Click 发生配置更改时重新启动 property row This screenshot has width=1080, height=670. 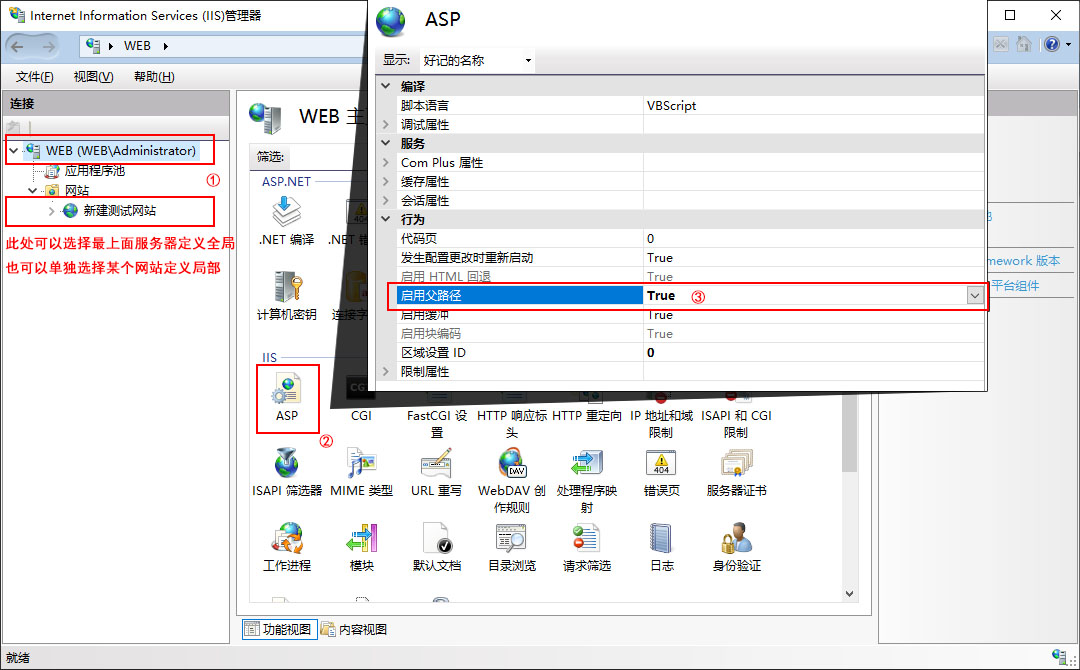point(691,258)
